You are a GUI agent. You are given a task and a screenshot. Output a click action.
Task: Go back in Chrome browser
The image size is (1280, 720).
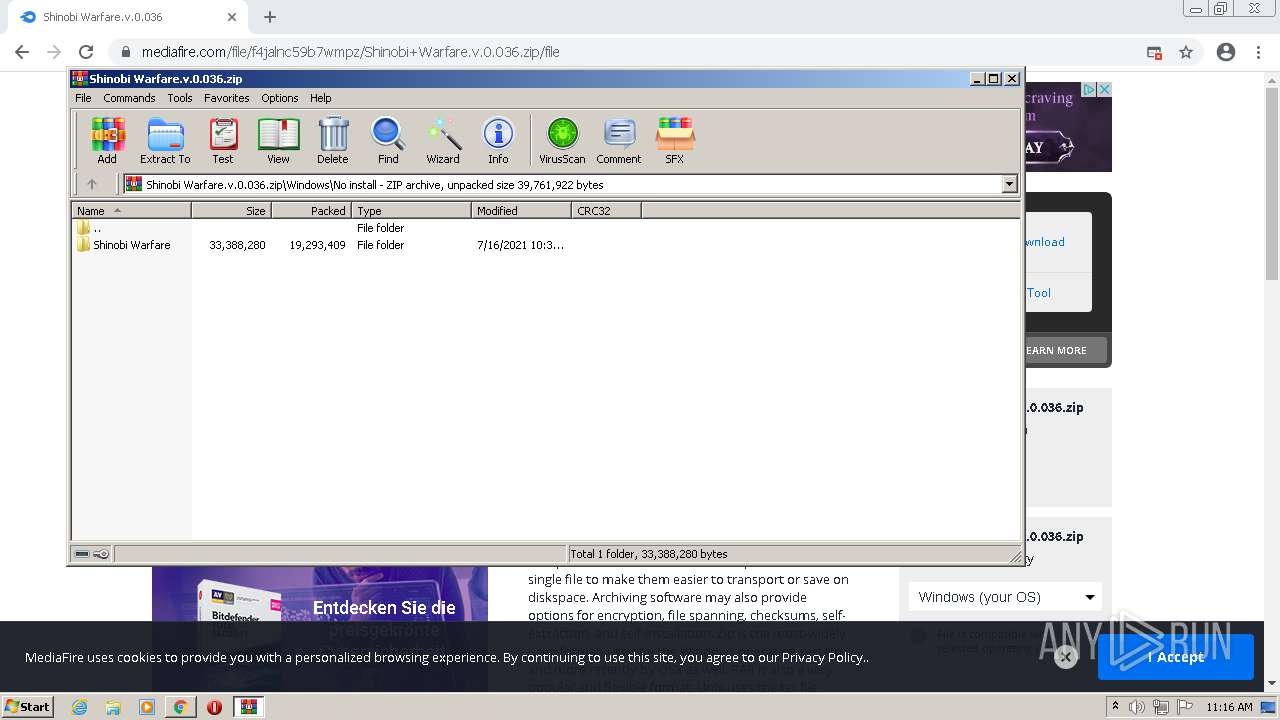[x=22, y=52]
